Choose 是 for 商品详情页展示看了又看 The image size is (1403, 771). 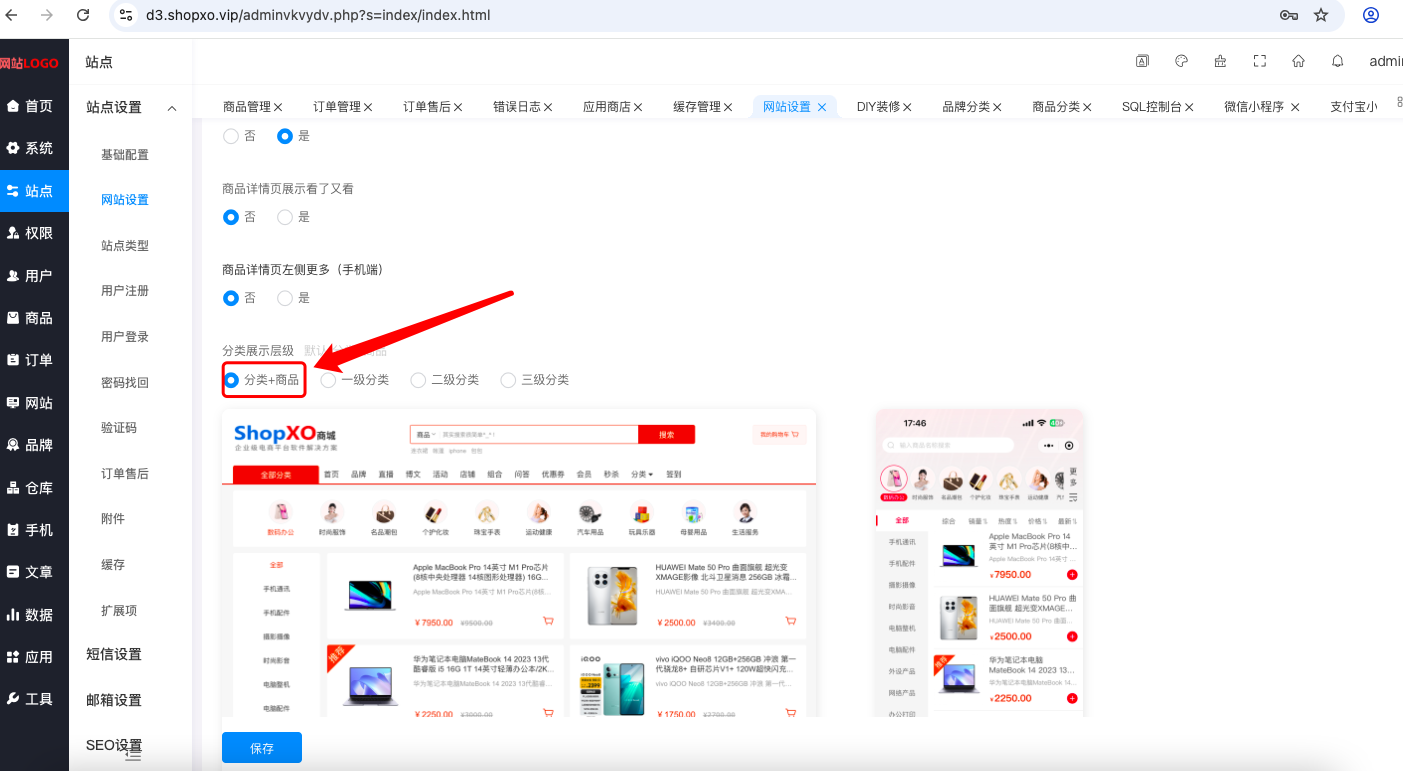coord(294,216)
